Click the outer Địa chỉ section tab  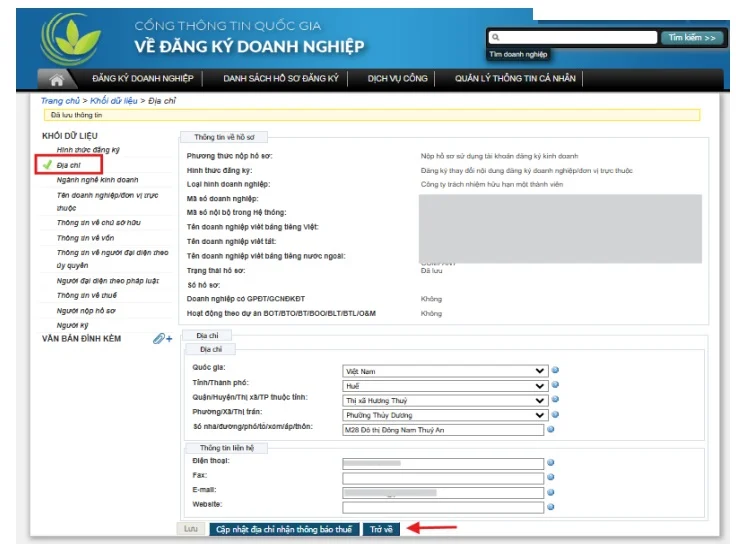[x=207, y=336]
